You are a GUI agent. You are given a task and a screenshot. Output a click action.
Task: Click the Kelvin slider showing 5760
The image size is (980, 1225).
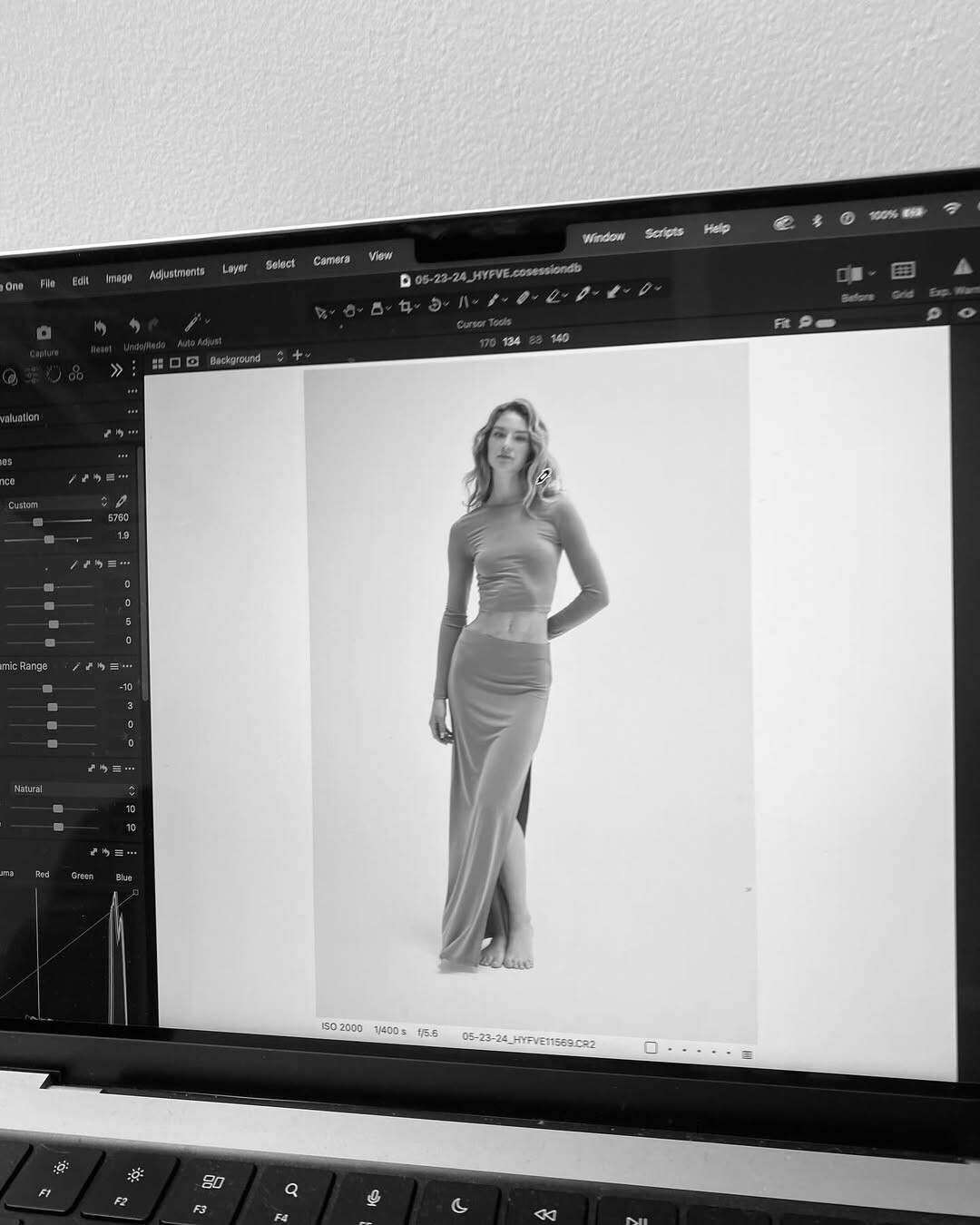click(x=49, y=522)
